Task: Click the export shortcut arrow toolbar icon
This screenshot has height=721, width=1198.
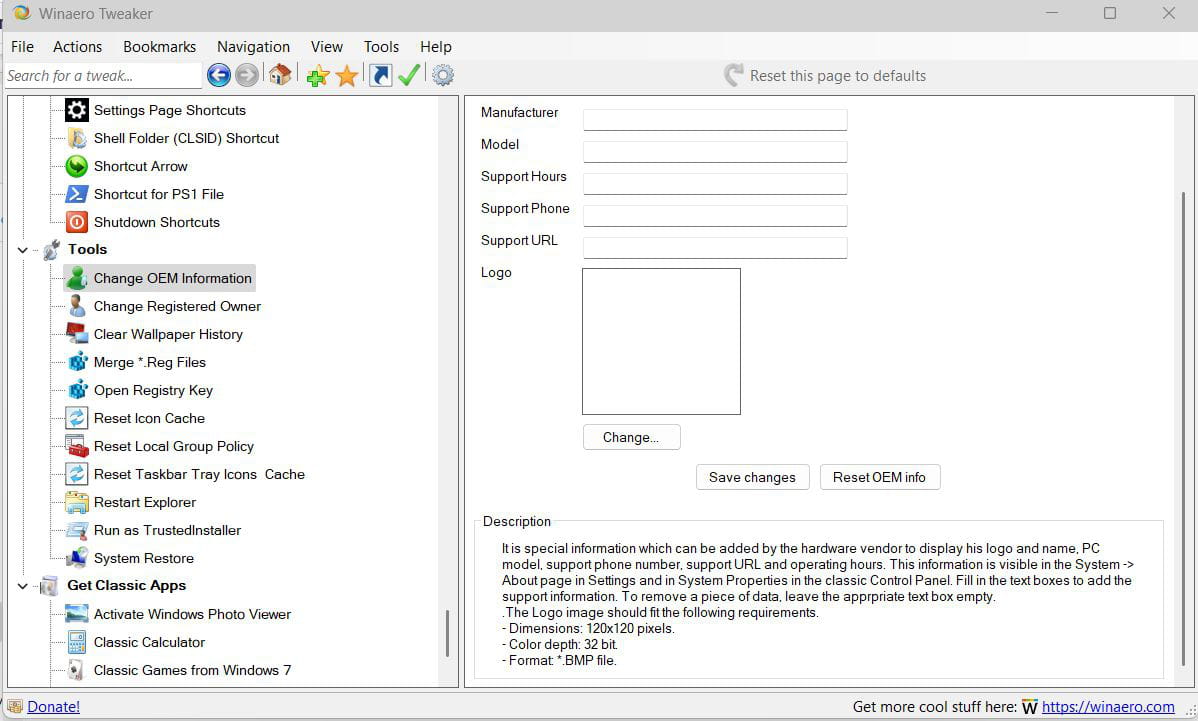Action: [x=380, y=75]
